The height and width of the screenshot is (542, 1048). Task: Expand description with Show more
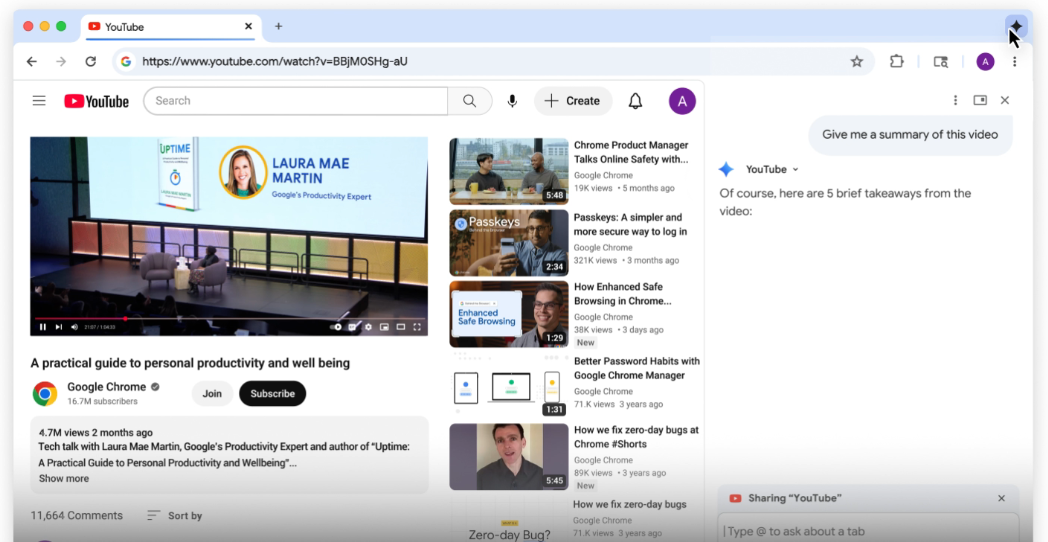click(x=64, y=479)
